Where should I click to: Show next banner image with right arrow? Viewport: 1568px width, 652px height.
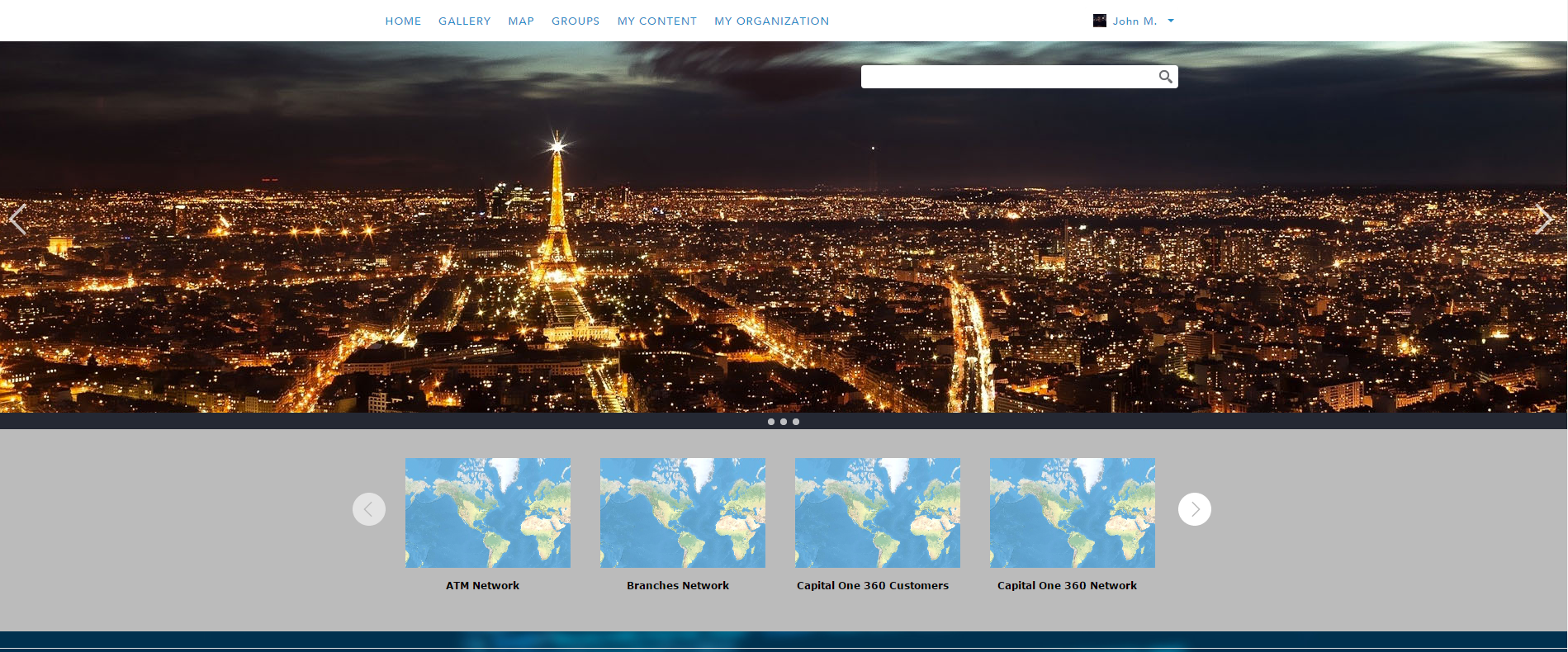point(1544,220)
